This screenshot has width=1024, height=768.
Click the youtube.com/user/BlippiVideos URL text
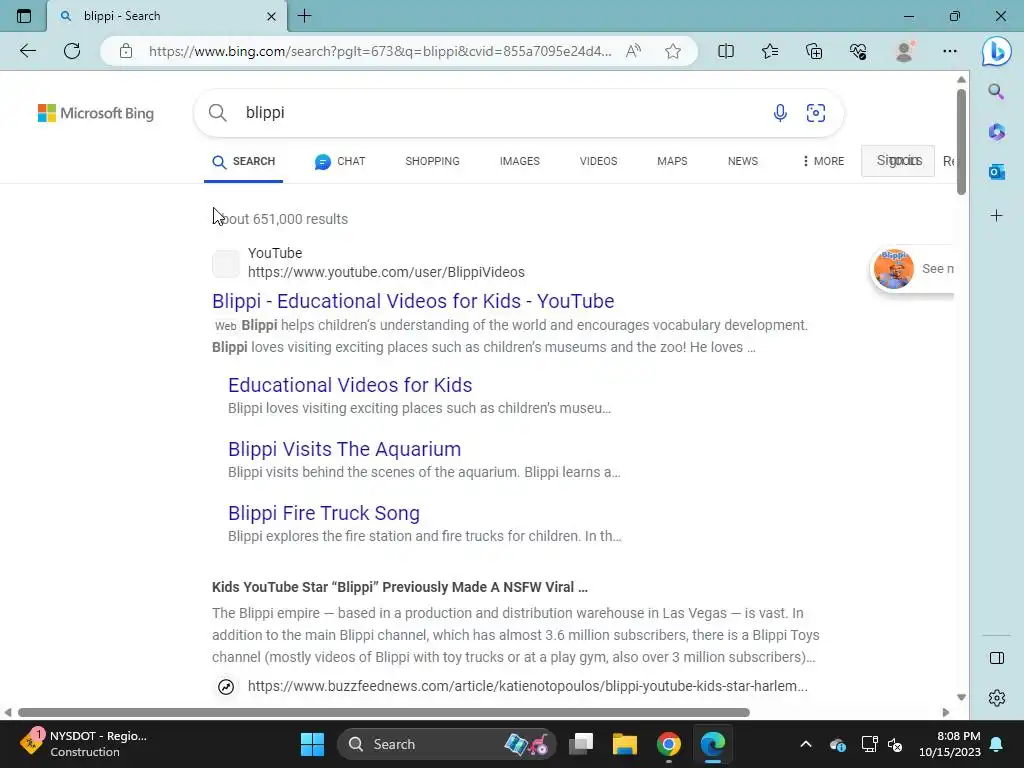[x=386, y=272]
